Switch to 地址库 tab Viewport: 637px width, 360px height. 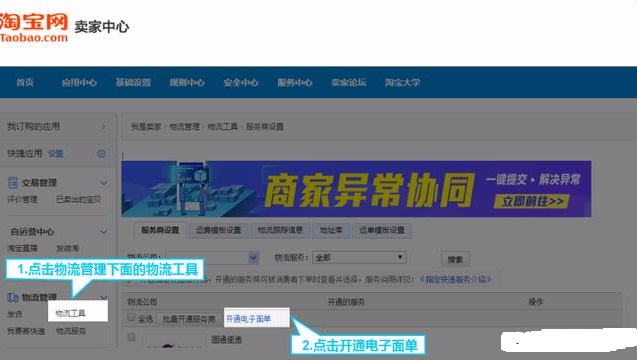click(331, 230)
